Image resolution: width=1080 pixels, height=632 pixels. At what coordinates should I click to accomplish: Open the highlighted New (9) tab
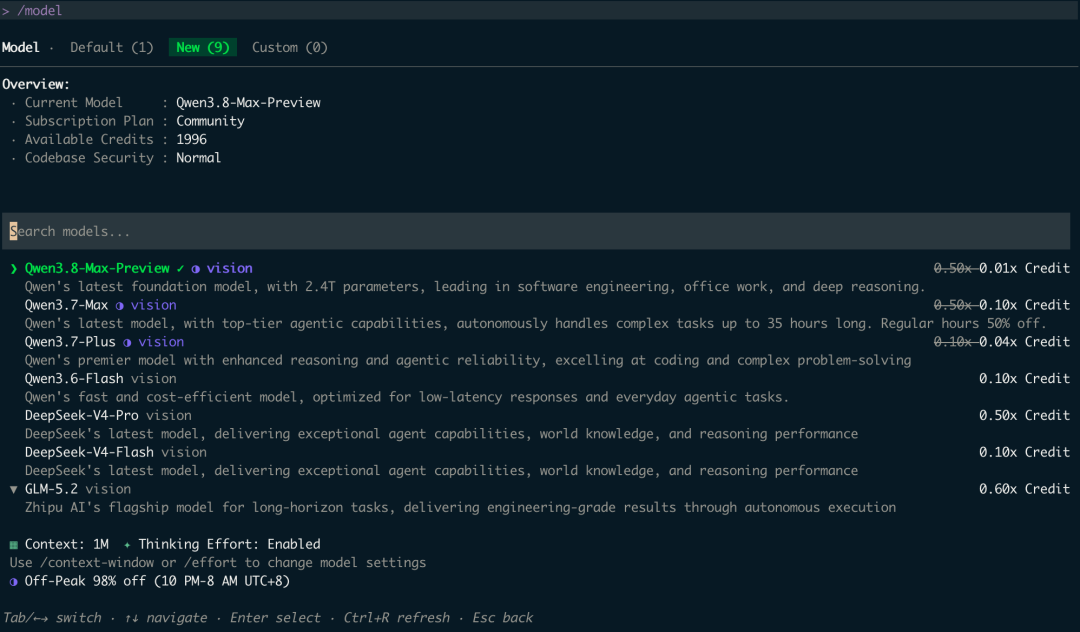202,48
